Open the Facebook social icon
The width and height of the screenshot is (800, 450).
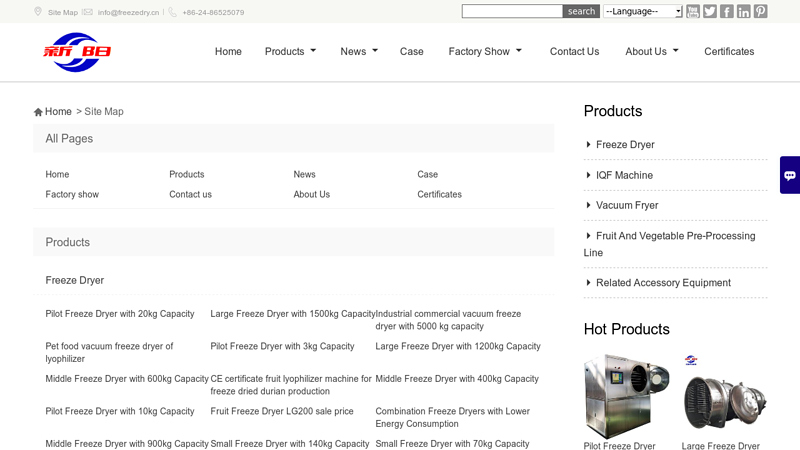[x=727, y=11]
